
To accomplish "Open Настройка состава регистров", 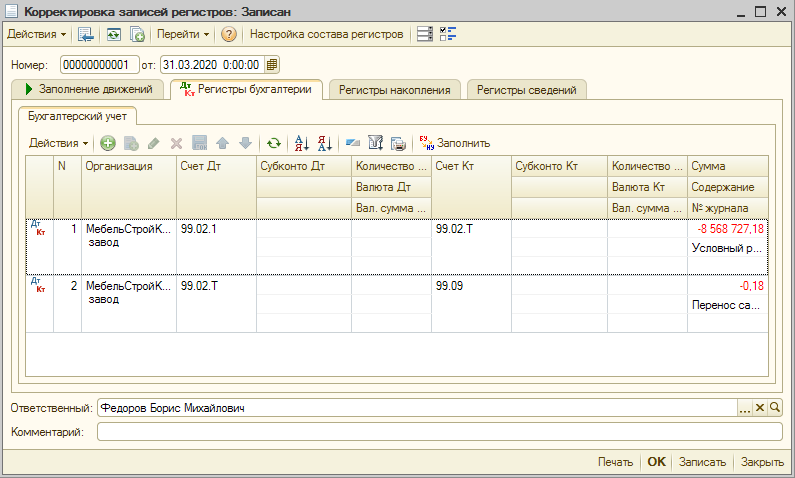I will pos(327,34).
